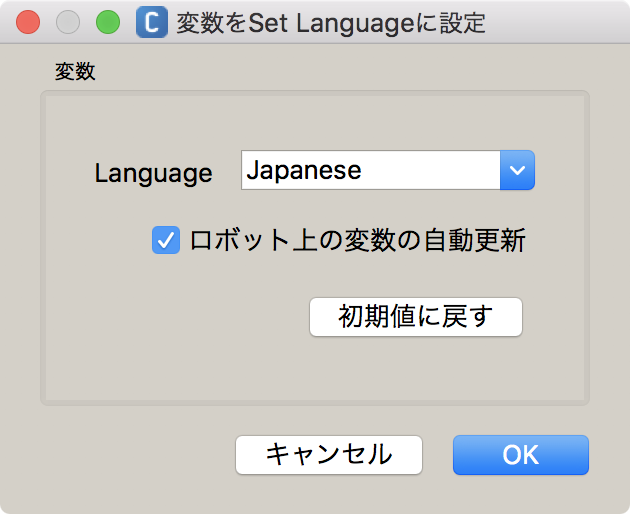This screenshot has width=630, height=514.
Task: Click the Language field label
Action: tap(153, 173)
